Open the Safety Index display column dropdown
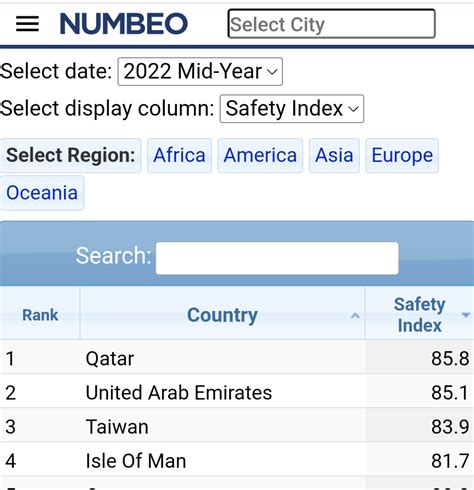This screenshot has height=490, width=474. point(292,109)
